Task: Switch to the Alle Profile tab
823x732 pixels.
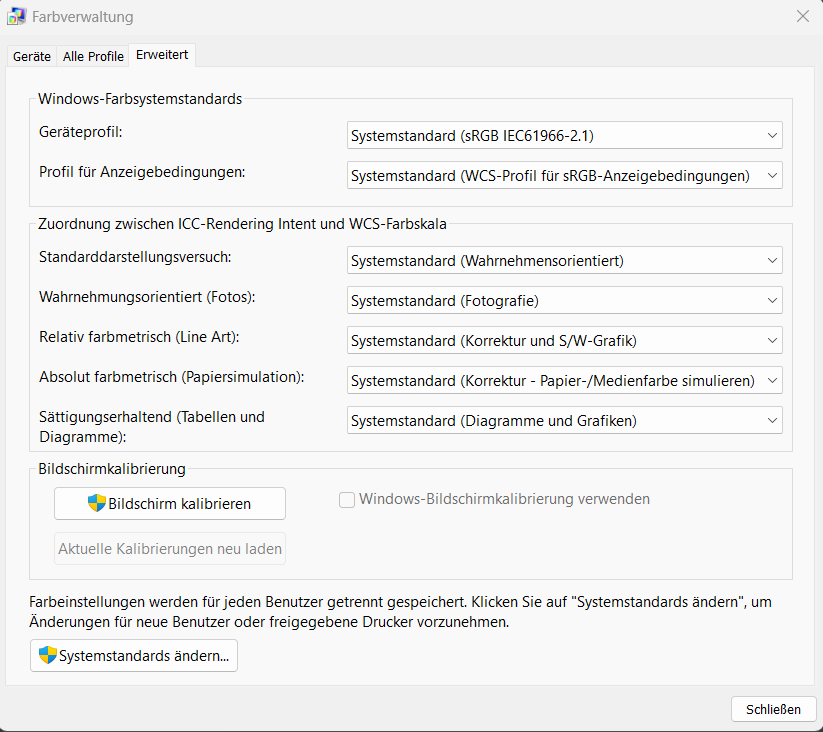Action: [93, 57]
